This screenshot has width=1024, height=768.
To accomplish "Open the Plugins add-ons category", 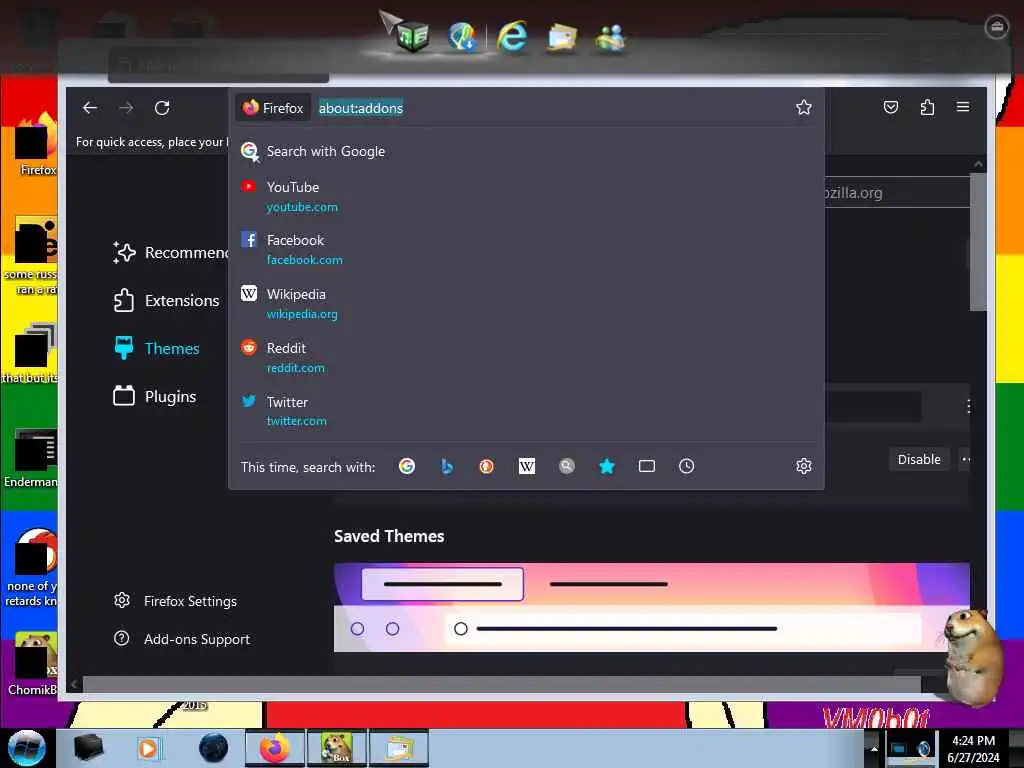I will 155,396.
